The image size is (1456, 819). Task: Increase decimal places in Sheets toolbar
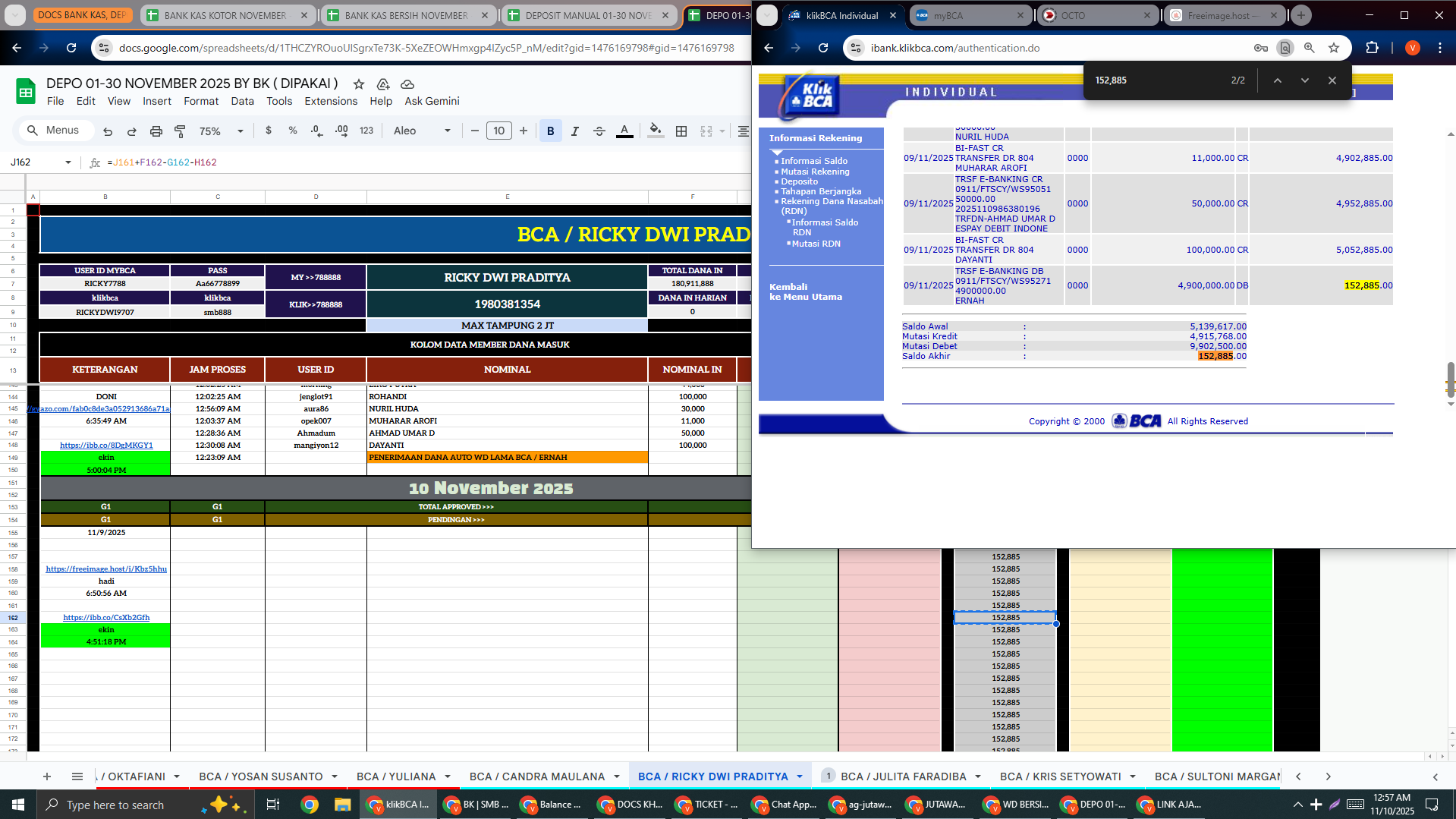[x=341, y=131]
